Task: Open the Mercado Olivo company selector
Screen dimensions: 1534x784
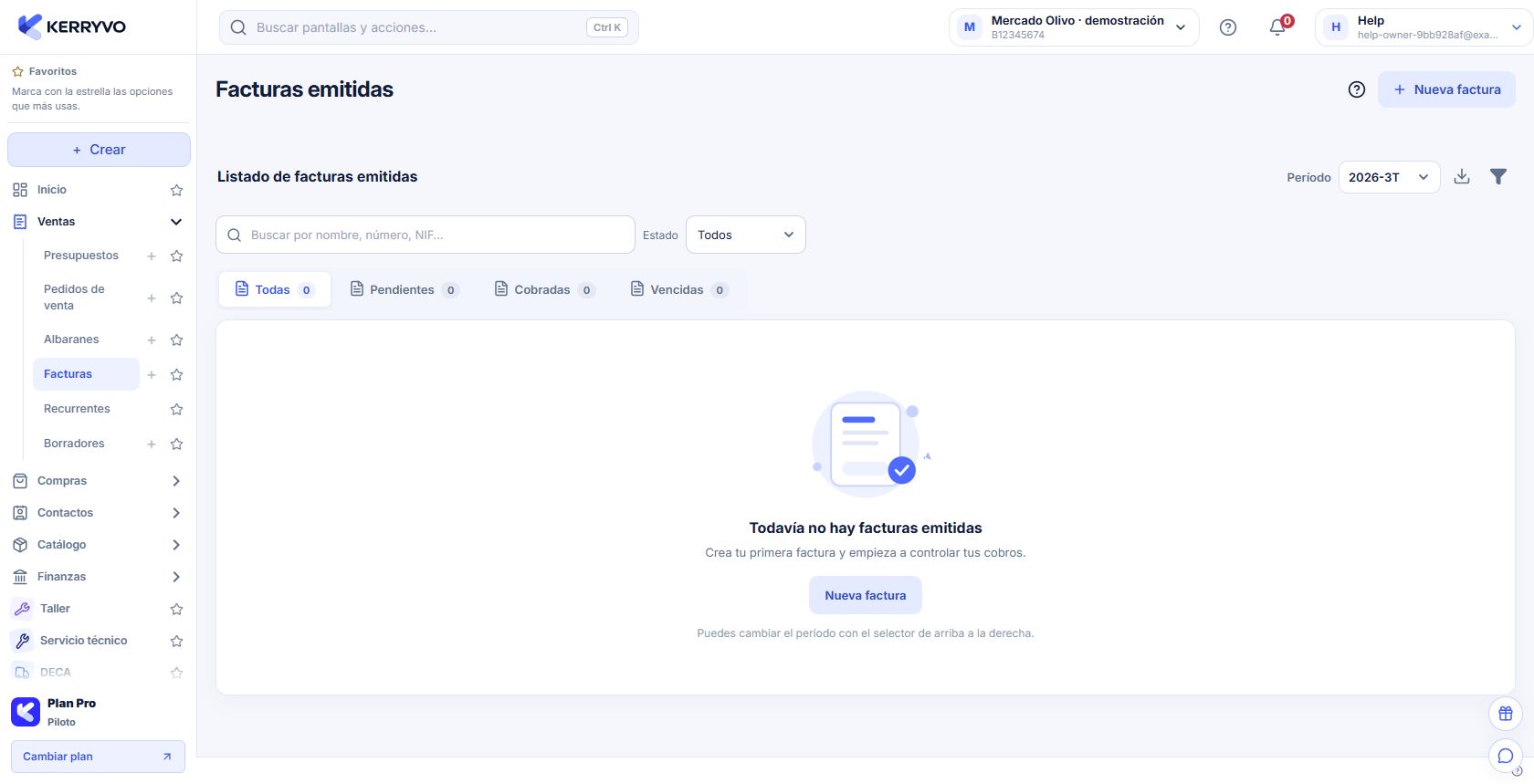Action: (1074, 27)
